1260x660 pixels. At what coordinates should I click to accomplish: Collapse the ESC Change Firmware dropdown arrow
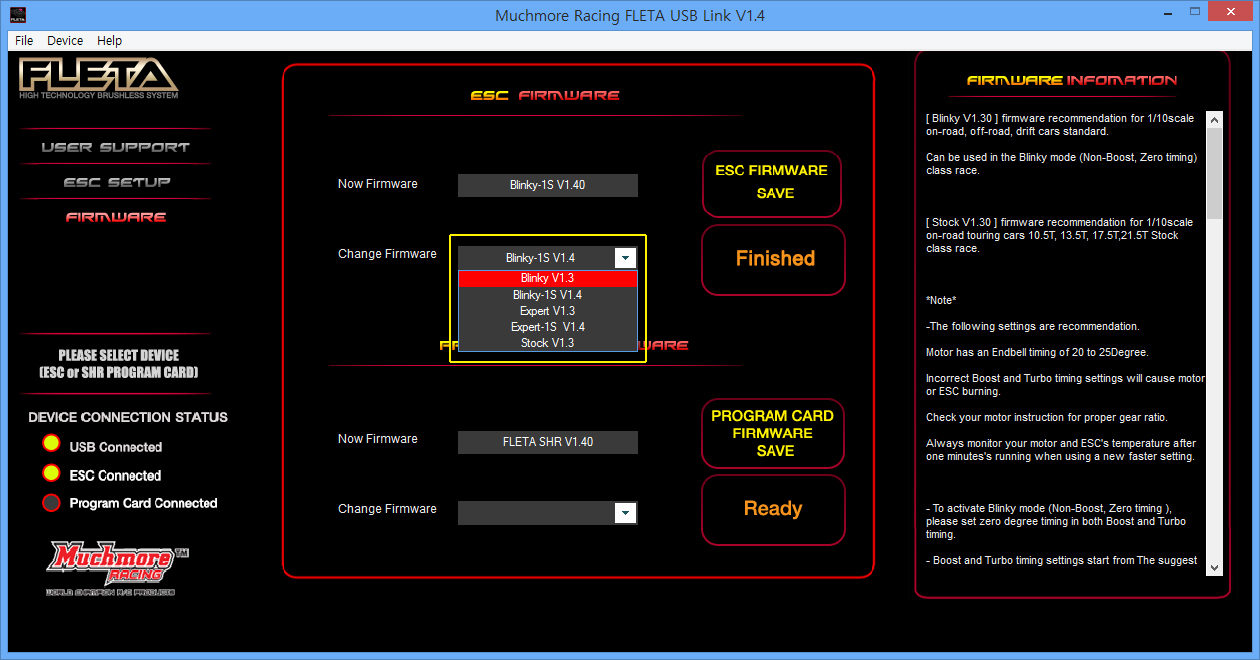click(x=625, y=258)
